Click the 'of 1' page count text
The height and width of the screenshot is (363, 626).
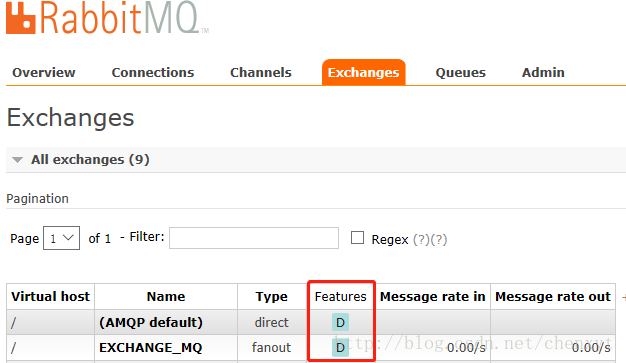click(x=99, y=239)
